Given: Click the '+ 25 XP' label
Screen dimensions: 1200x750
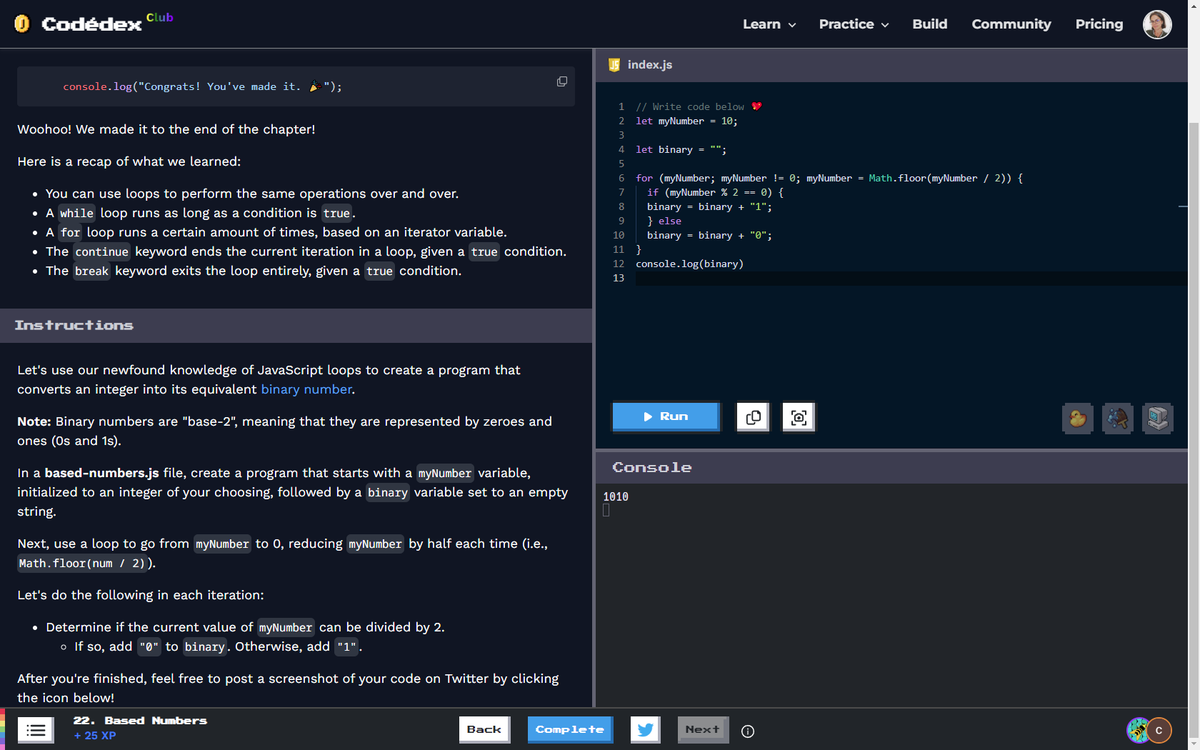Looking at the screenshot, I should pyautogui.click(x=95, y=736).
